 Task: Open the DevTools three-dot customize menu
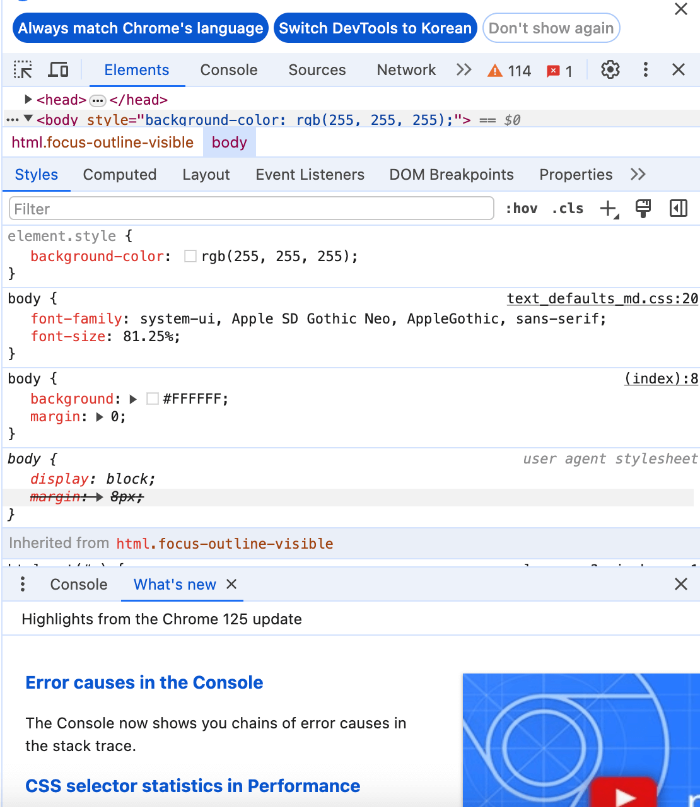pyautogui.click(x=645, y=69)
